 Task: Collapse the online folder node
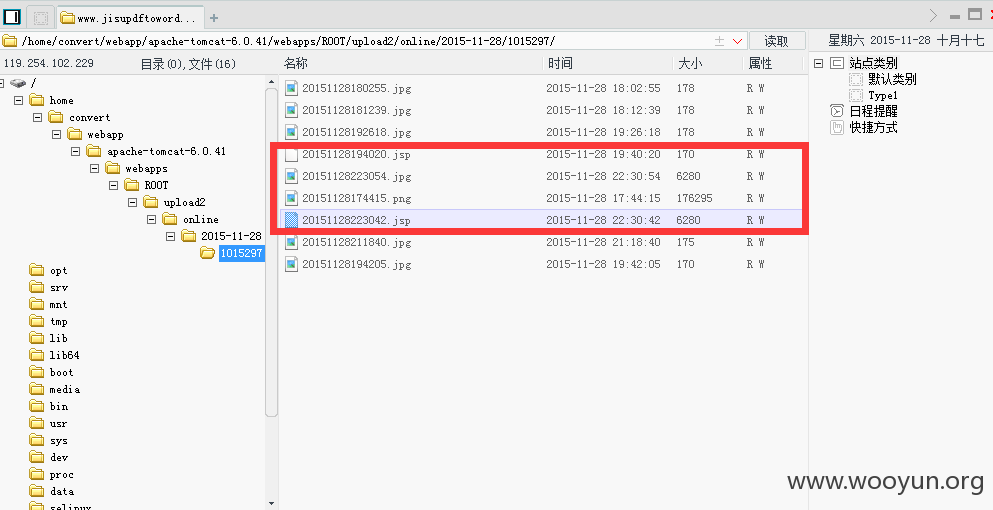click(151, 219)
